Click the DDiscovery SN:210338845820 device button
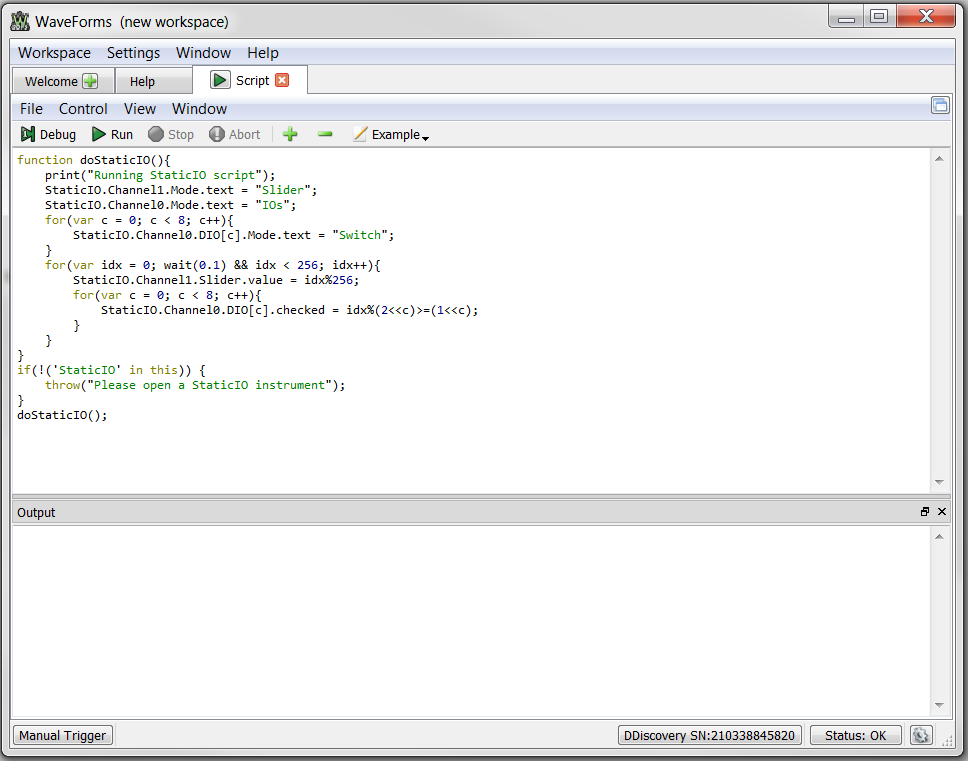This screenshot has height=761, width=968. (x=709, y=736)
